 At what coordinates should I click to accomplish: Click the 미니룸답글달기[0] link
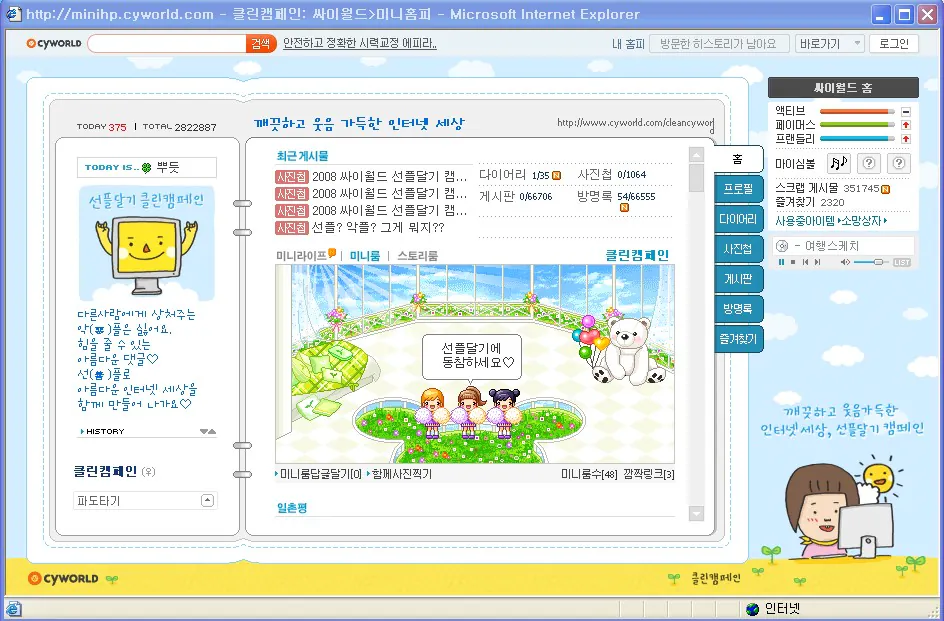point(319,474)
